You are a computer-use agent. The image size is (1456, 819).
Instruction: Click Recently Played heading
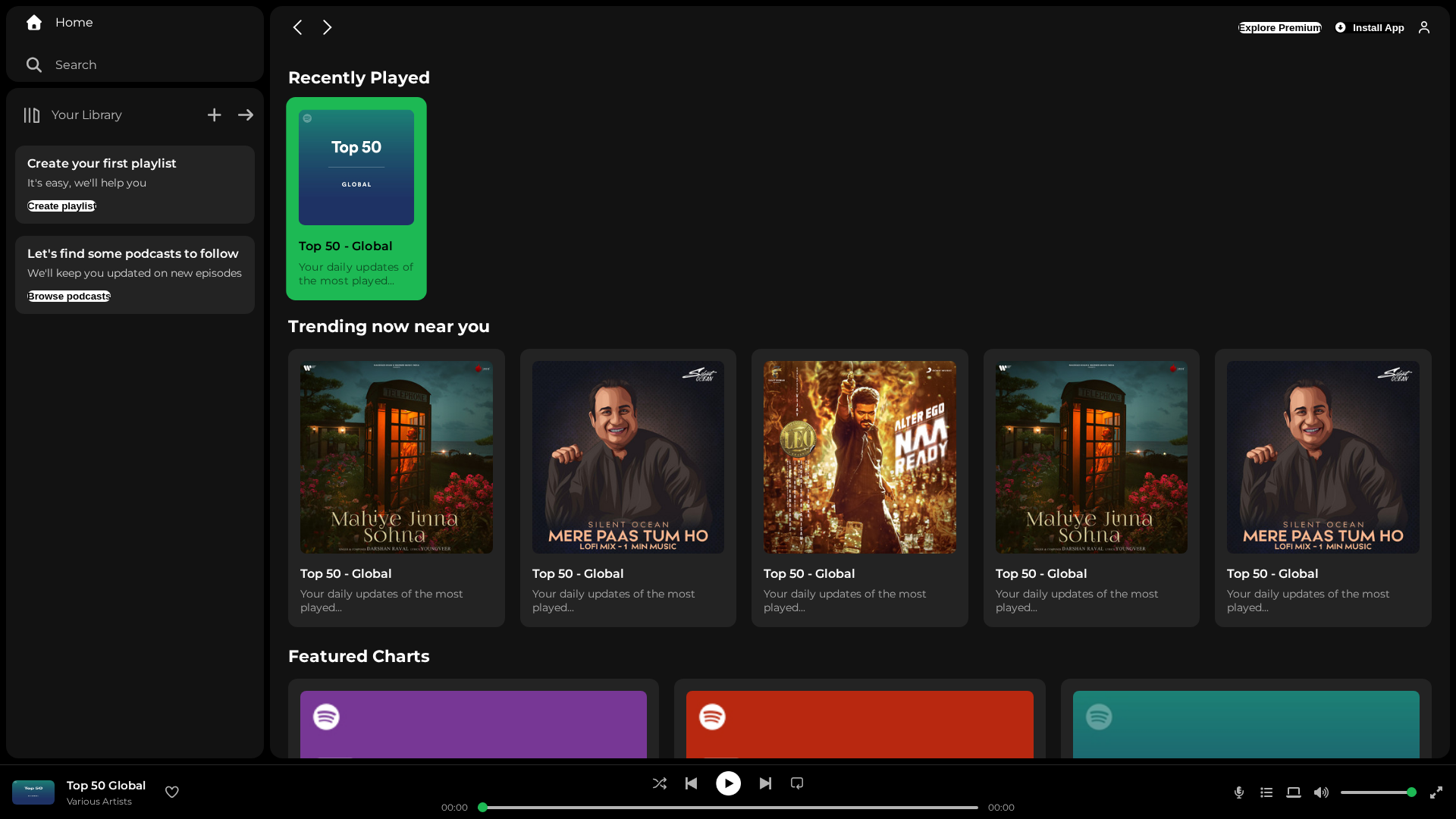coord(359,77)
